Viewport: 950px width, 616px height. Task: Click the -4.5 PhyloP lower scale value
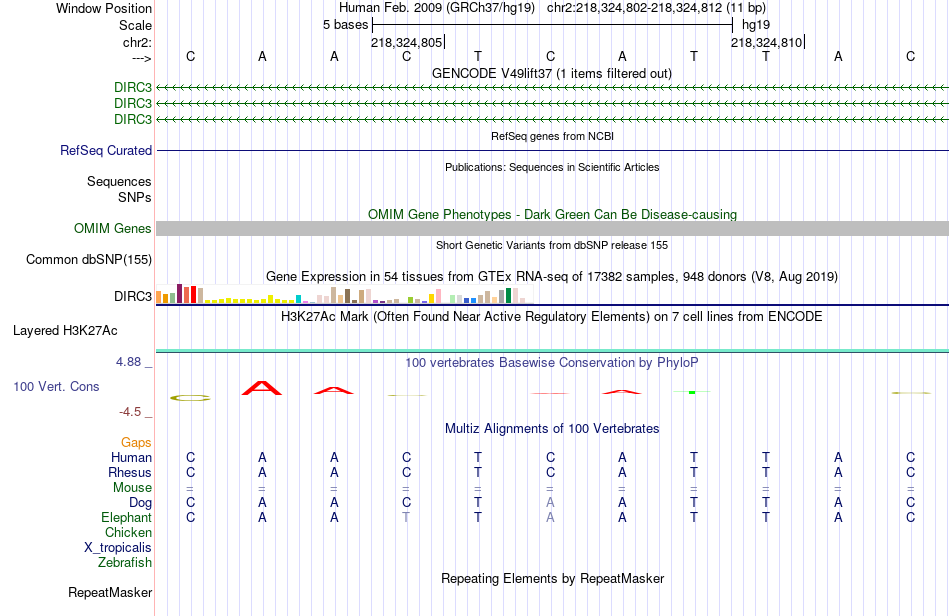(130, 412)
